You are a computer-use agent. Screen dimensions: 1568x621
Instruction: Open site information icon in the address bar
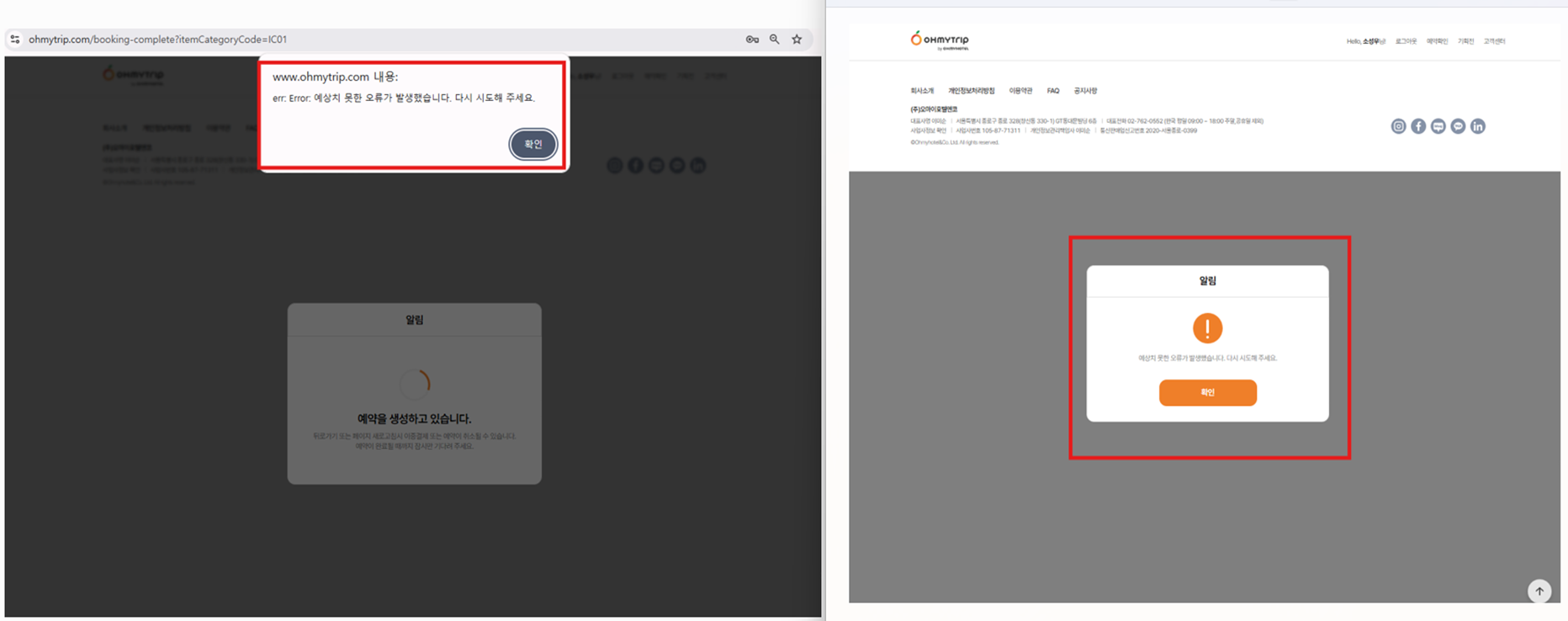pos(15,40)
